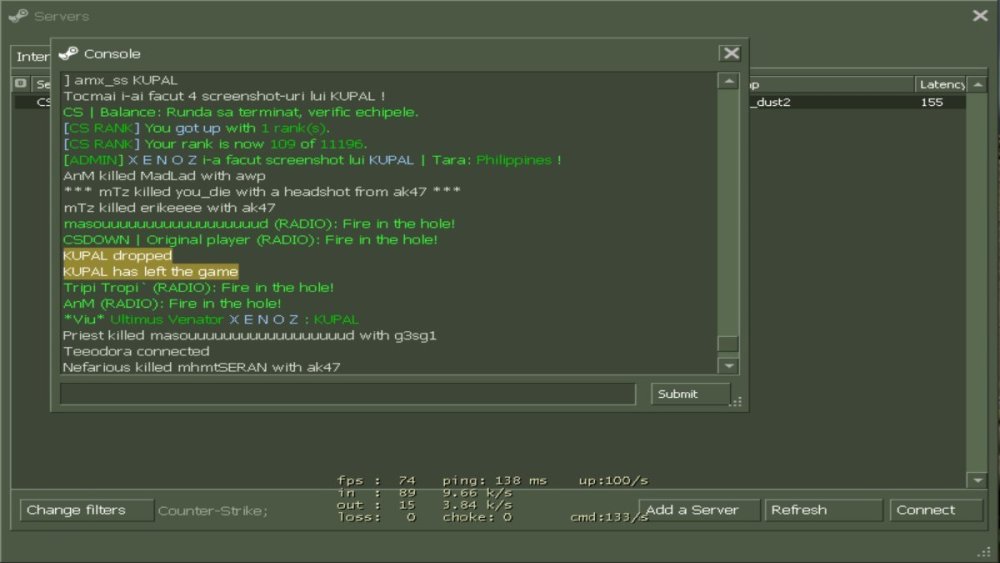Click 'You got up with 1 rank(s)' line
This screenshot has width=1000, height=563.
[x=196, y=128]
